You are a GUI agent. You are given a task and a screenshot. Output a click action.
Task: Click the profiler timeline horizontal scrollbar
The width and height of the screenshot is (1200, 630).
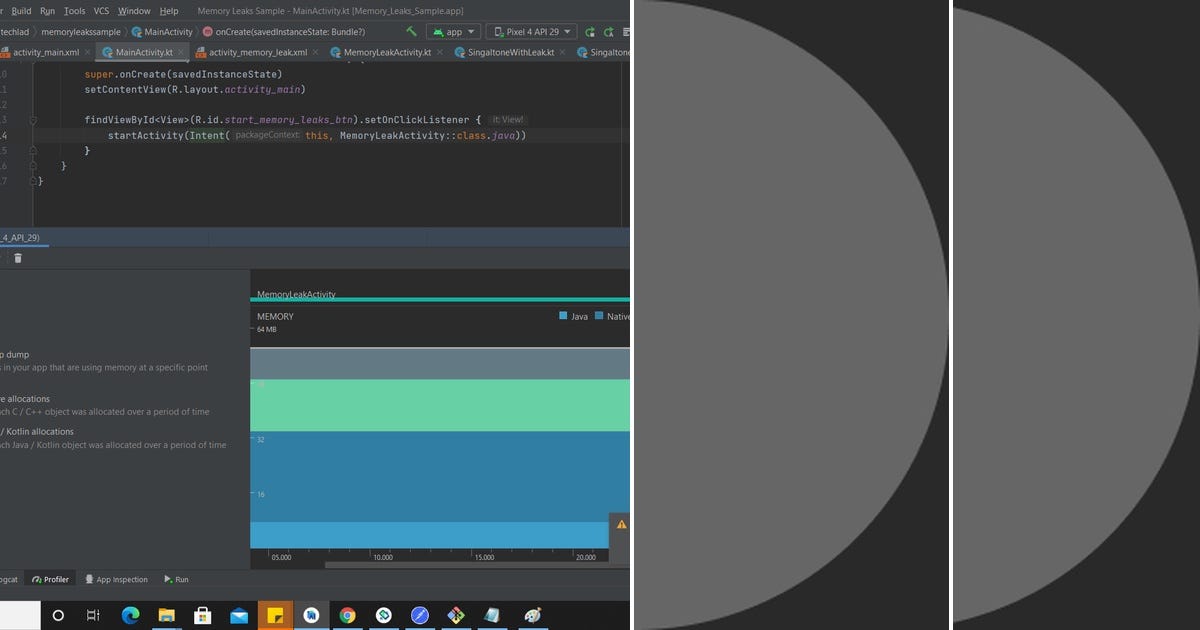click(x=477, y=565)
